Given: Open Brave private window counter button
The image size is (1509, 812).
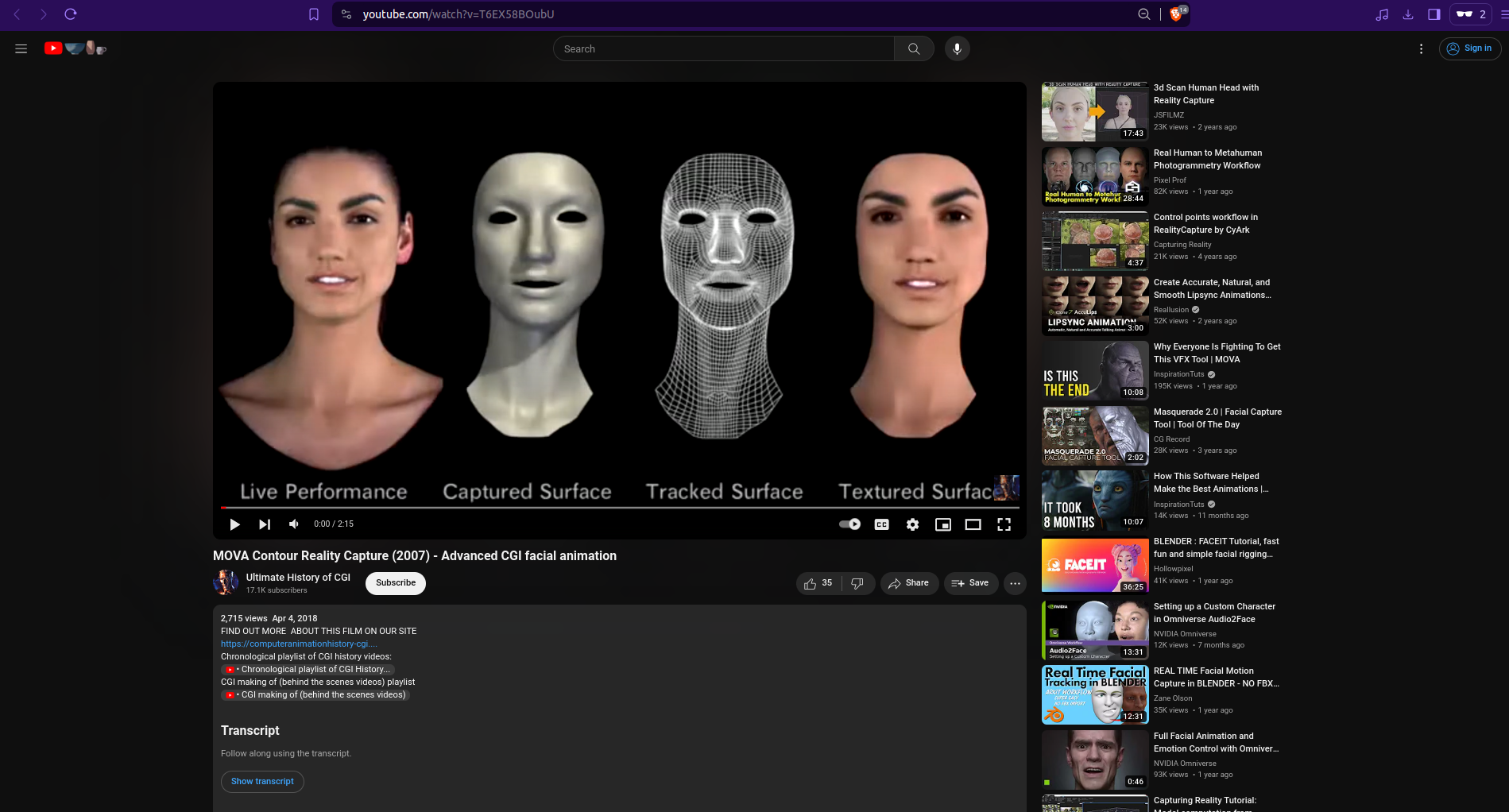Looking at the screenshot, I should [x=1471, y=14].
